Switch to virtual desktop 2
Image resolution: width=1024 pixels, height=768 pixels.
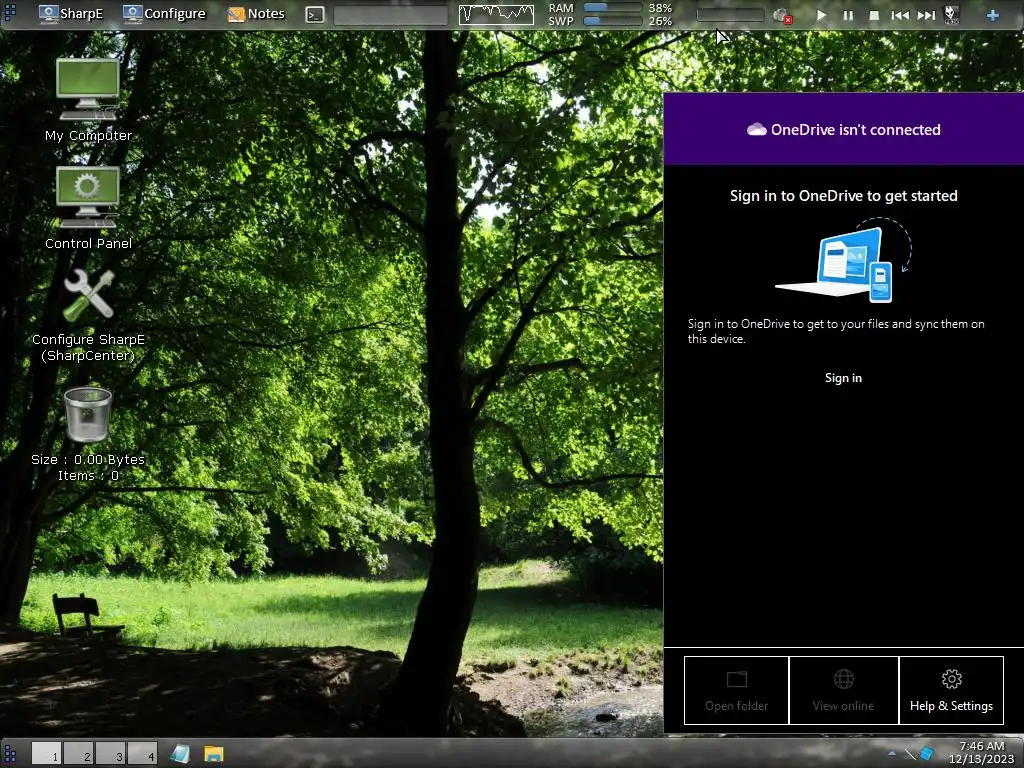[79, 753]
